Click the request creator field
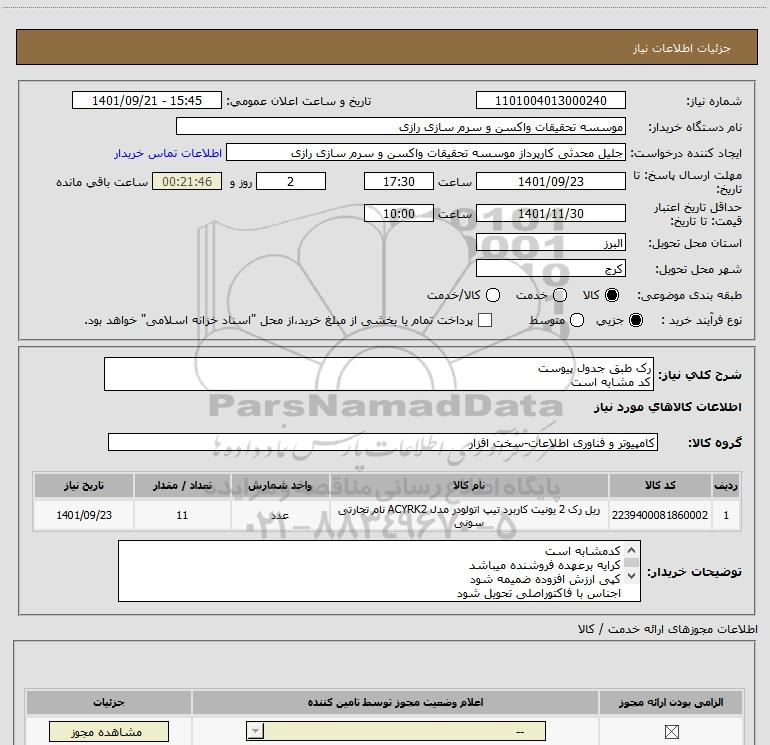 [426, 152]
